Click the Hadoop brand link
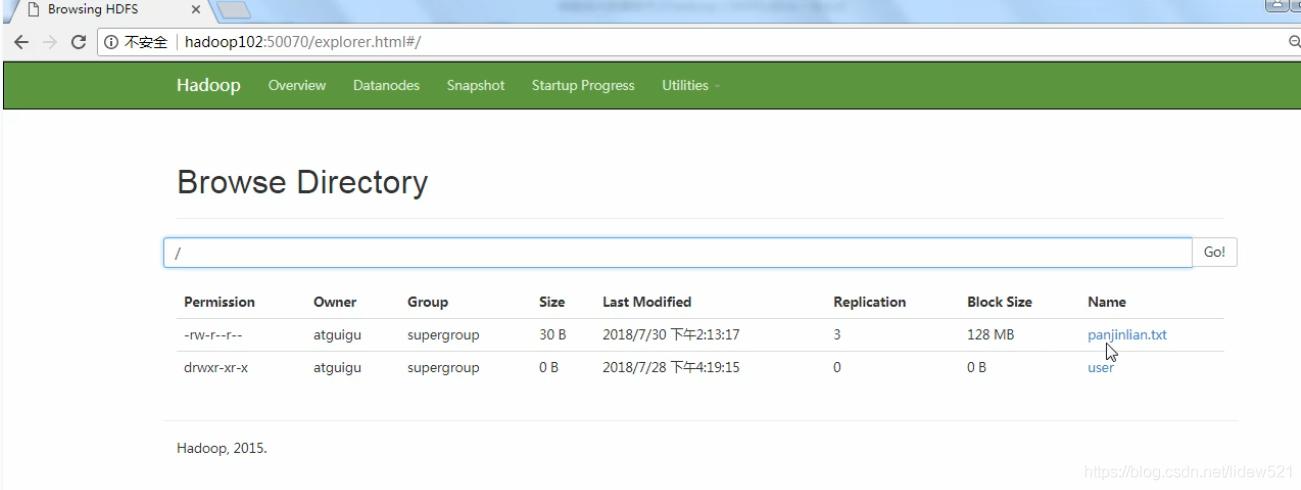The image size is (1301, 490). [208, 86]
